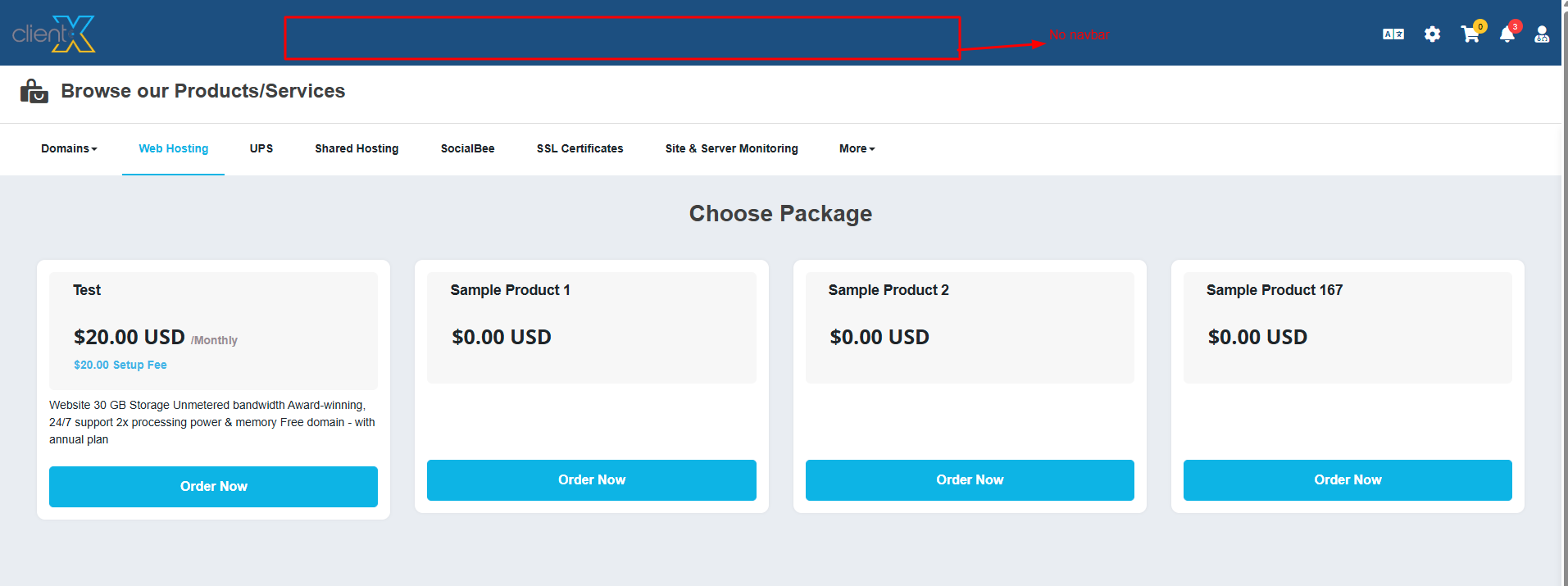This screenshot has height=586, width=1568.
Task: Click the shopping bag icon beside page title
Action: (x=34, y=91)
